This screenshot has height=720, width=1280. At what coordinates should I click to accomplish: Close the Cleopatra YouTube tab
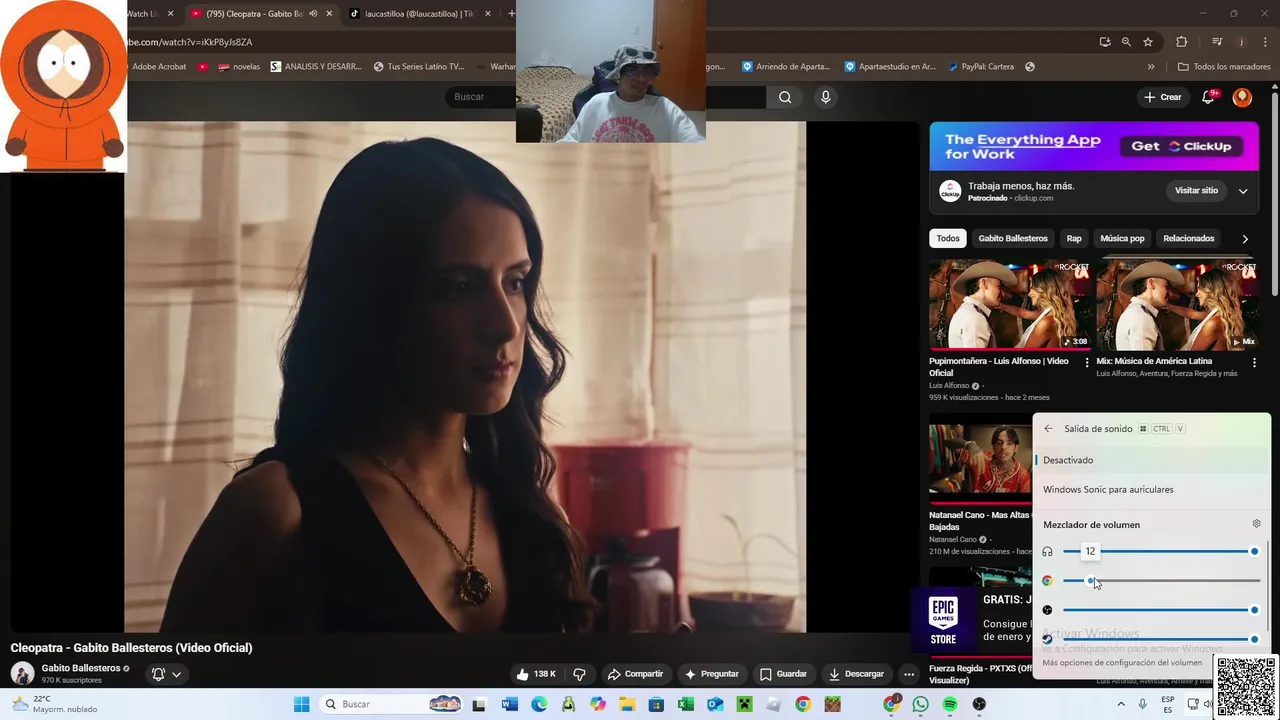[x=329, y=14]
